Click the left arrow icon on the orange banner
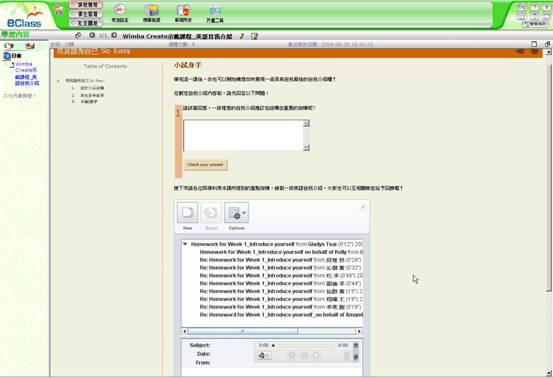 [x=520, y=51]
